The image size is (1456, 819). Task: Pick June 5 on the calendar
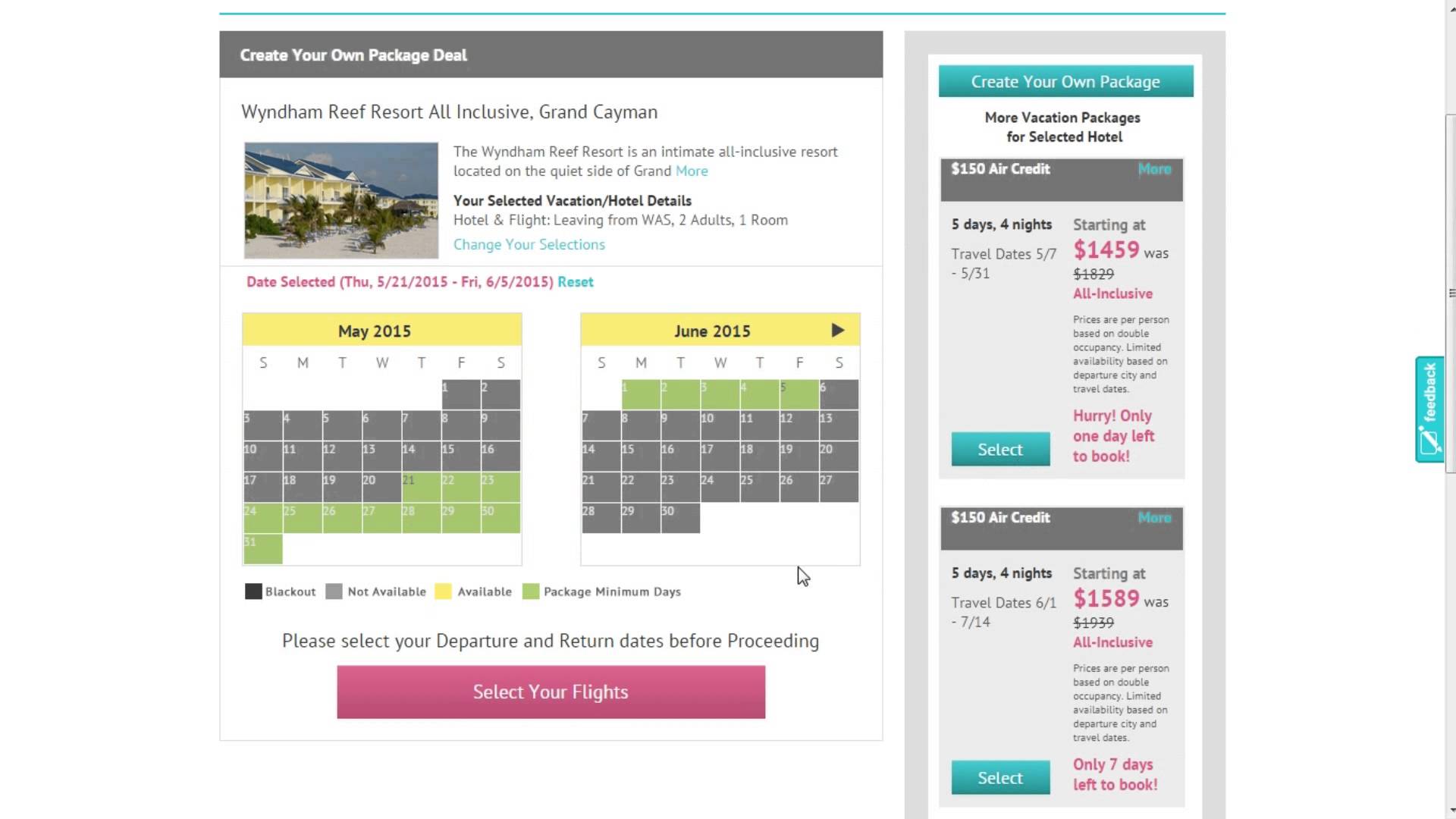pos(799,394)
